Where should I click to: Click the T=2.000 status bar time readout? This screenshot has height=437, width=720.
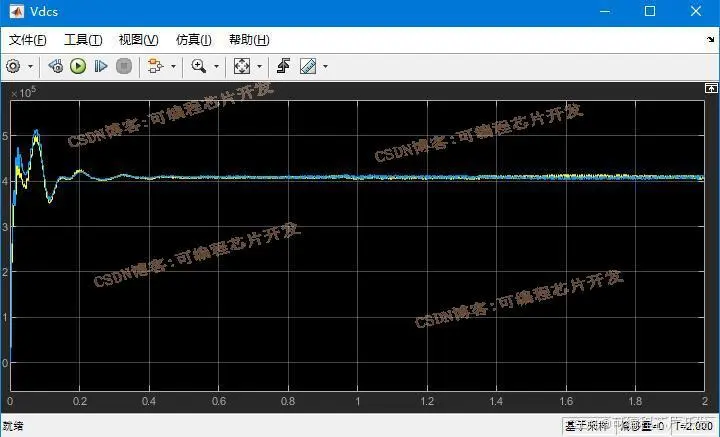click(x=694, y=426)
